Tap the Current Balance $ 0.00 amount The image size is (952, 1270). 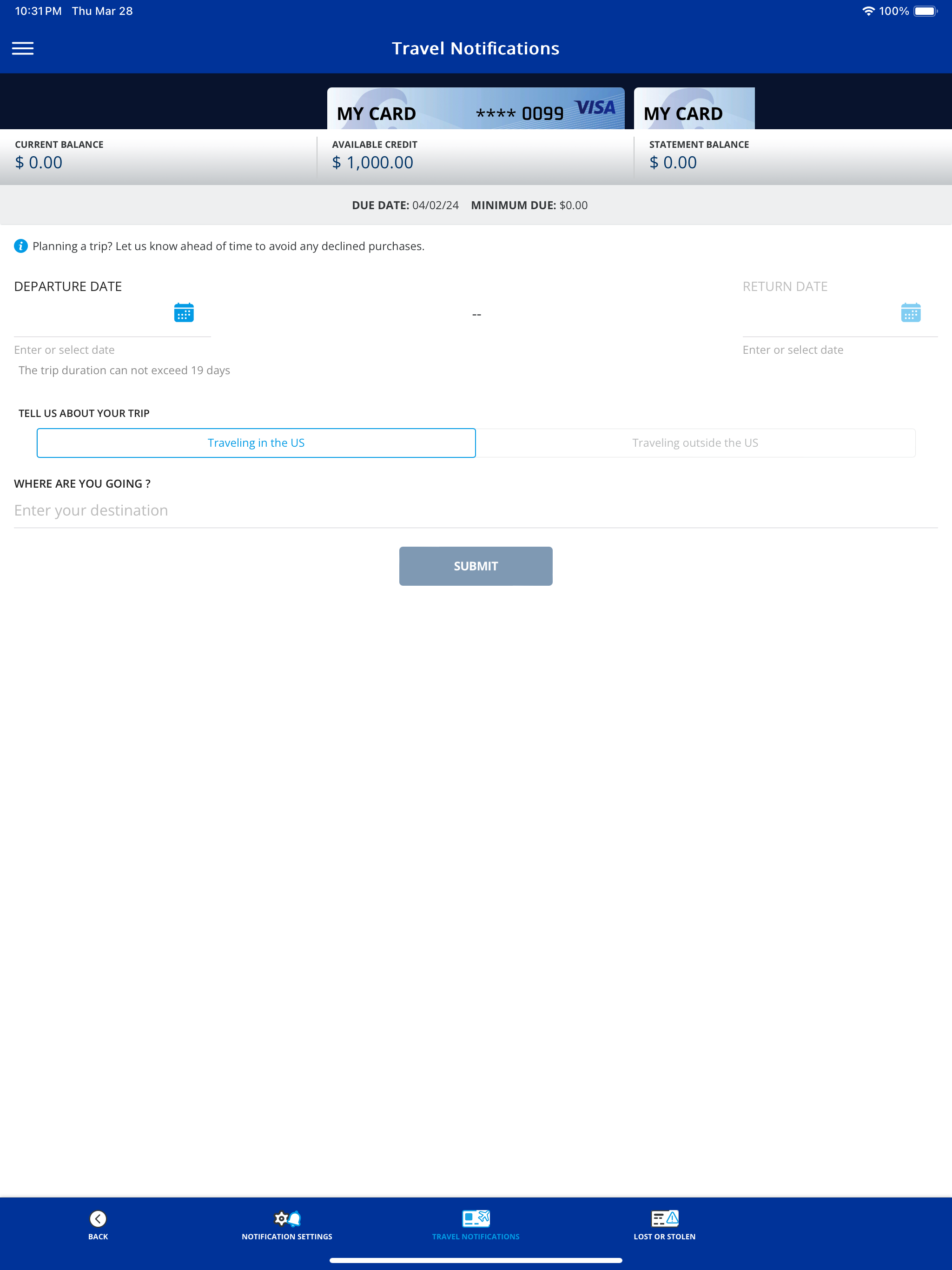39,163
